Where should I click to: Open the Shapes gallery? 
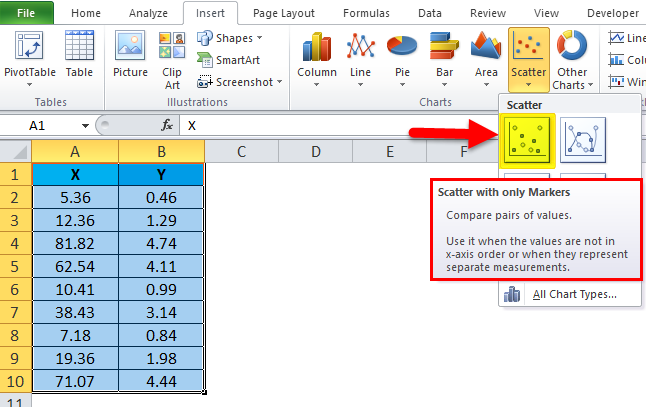coord(229,38)
